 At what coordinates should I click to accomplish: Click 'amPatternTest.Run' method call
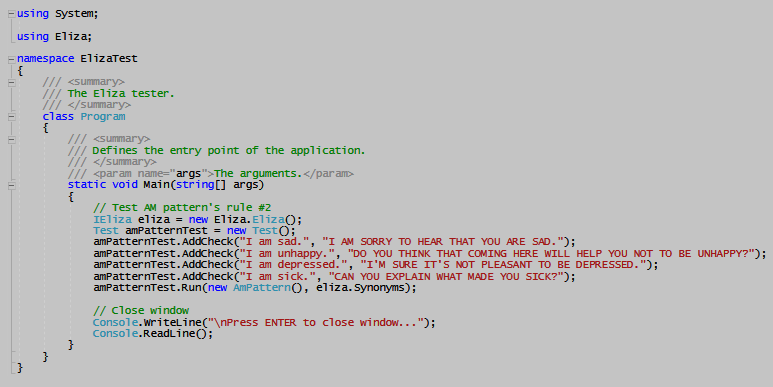(147, 288)
